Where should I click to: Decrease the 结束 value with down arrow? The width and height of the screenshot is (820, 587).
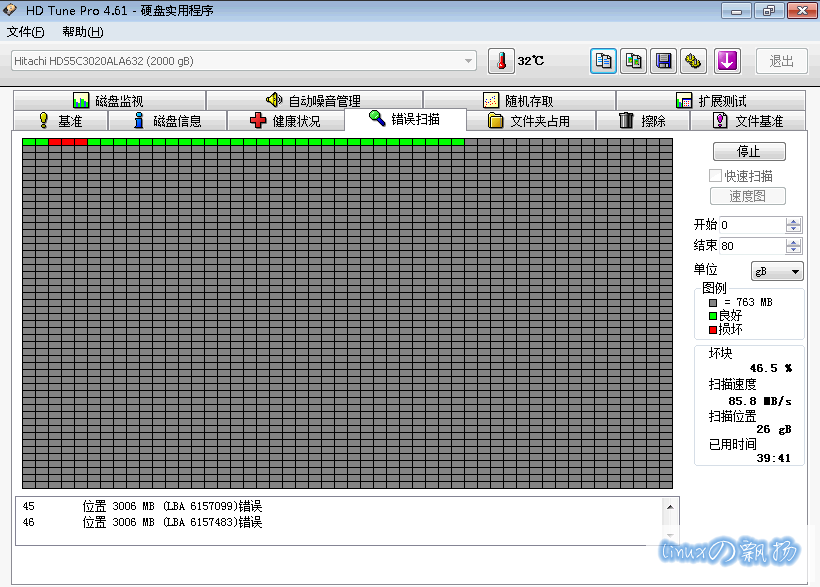(793, 250)
